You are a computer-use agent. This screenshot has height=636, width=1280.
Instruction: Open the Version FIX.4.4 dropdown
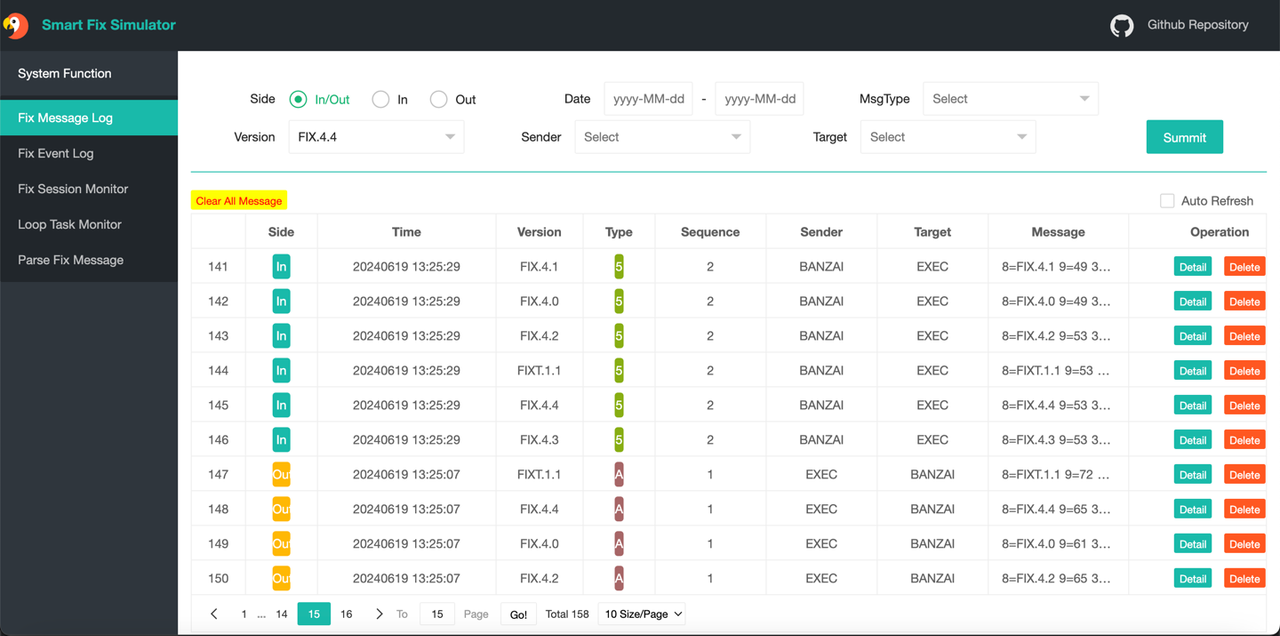pyautogui.click(x=376, y=137)
